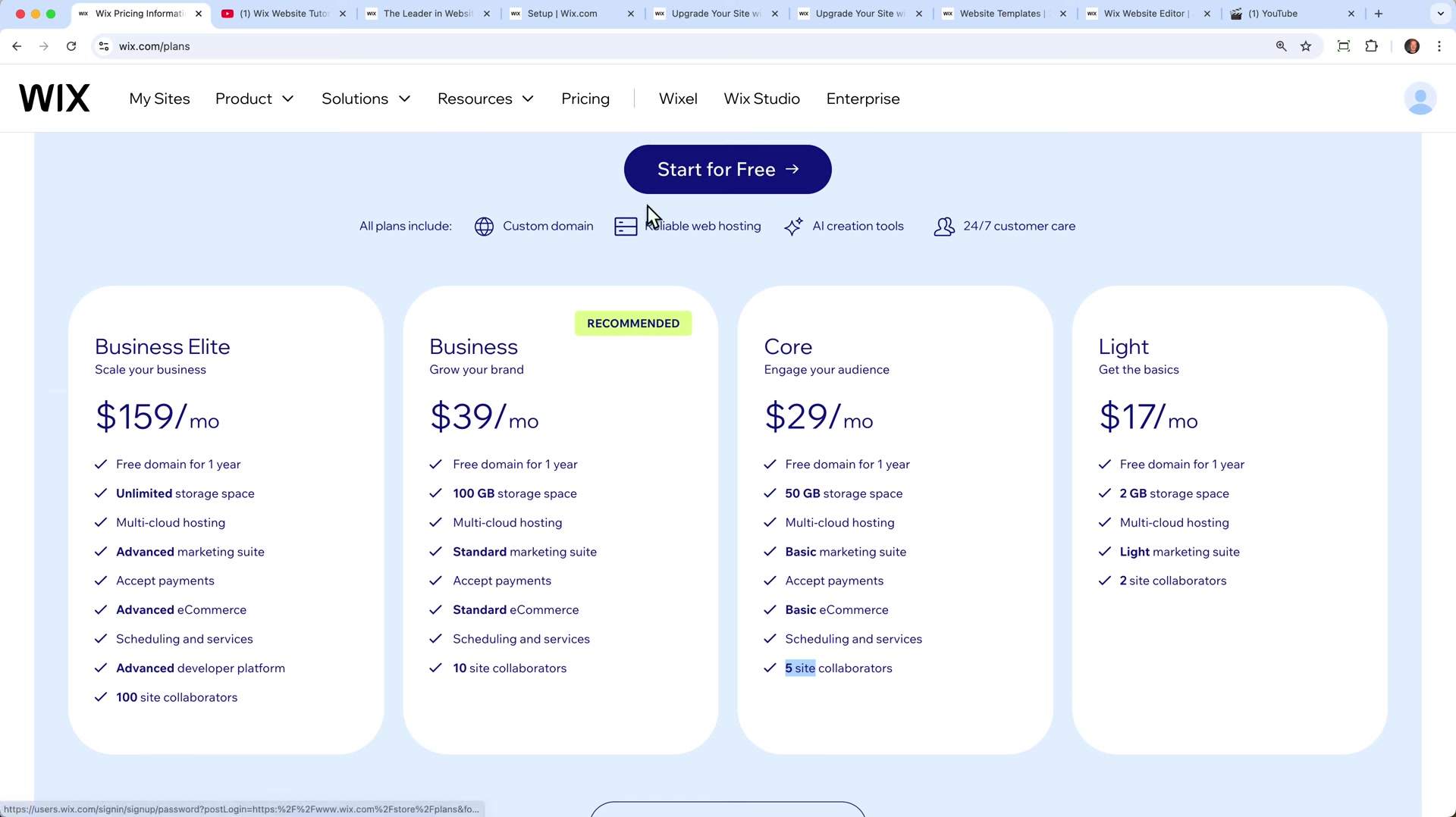
Task: Open the browser Extensions puzzle icon
Action: click(1371, 46)
